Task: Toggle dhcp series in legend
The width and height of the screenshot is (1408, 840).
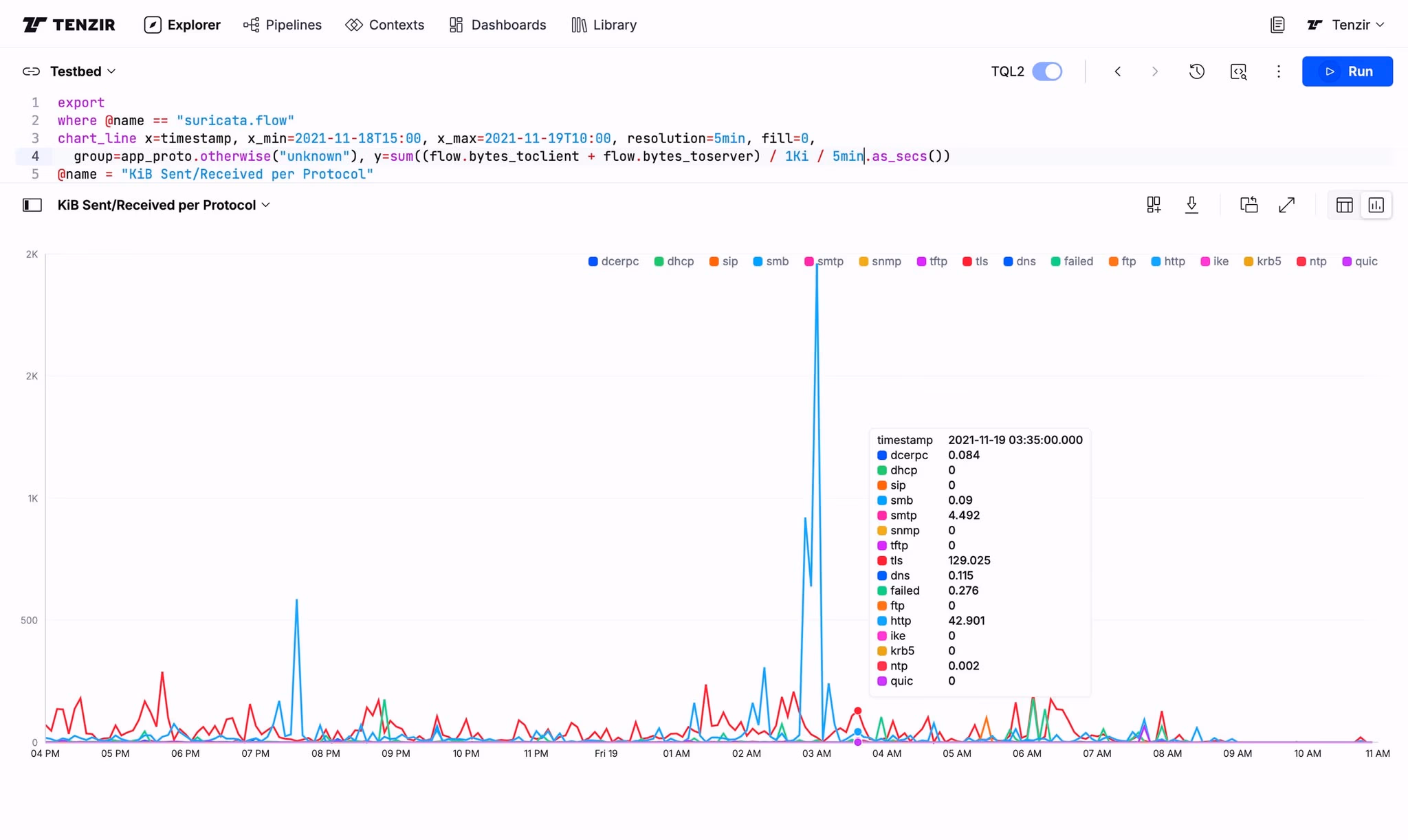Action: [674, 261]
